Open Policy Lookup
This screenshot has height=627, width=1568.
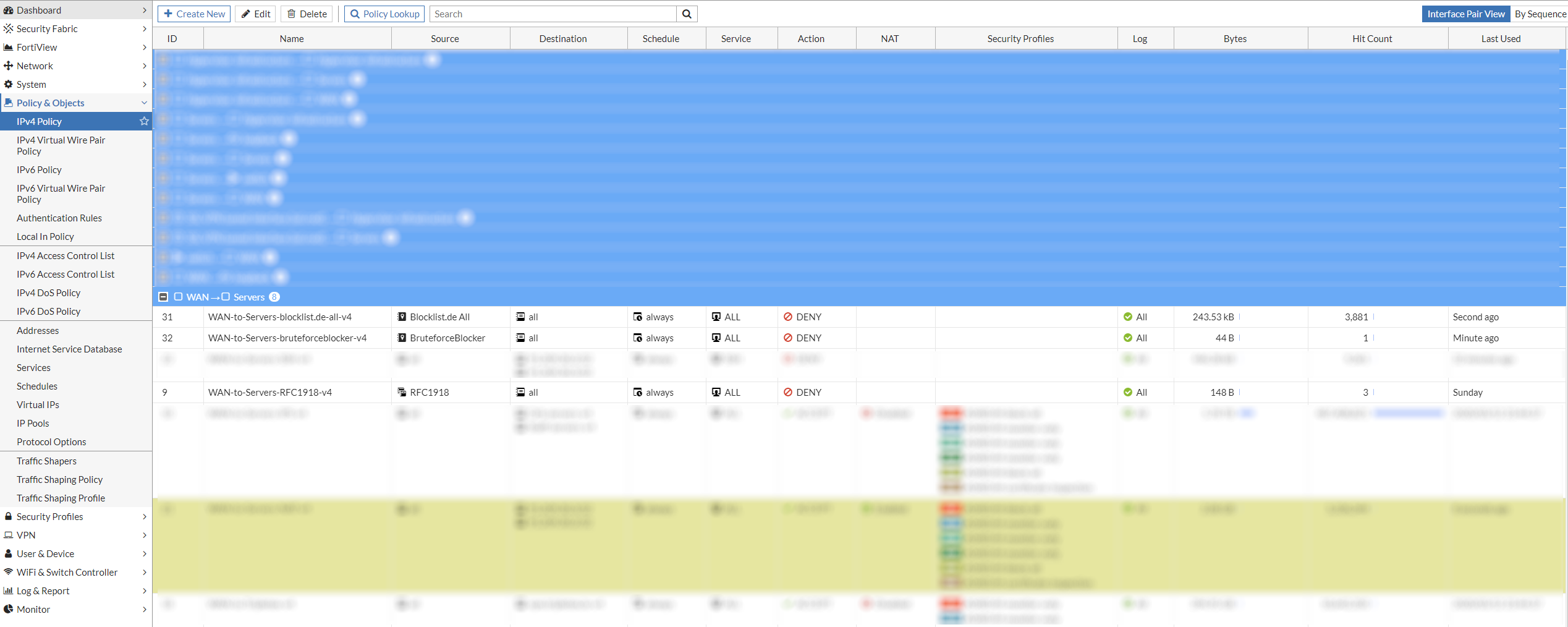point(384,14)
